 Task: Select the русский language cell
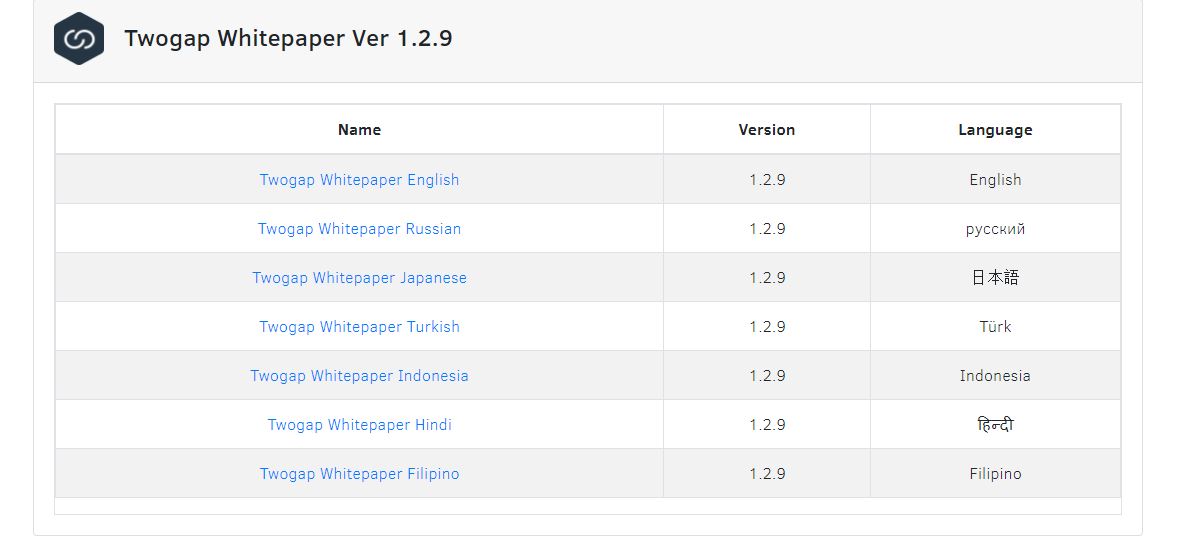995,229
